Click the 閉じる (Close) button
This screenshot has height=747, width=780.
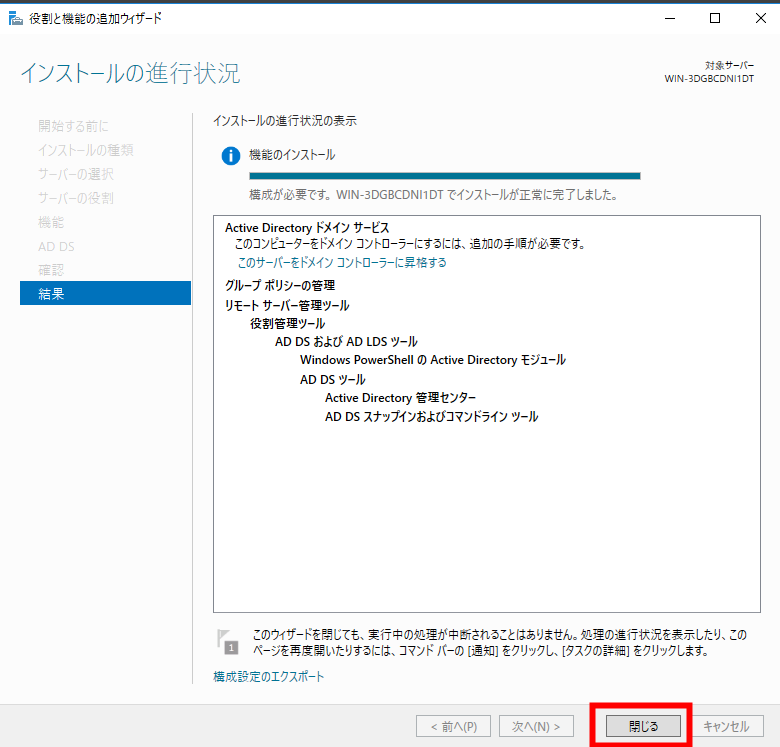tap(643, 726)
